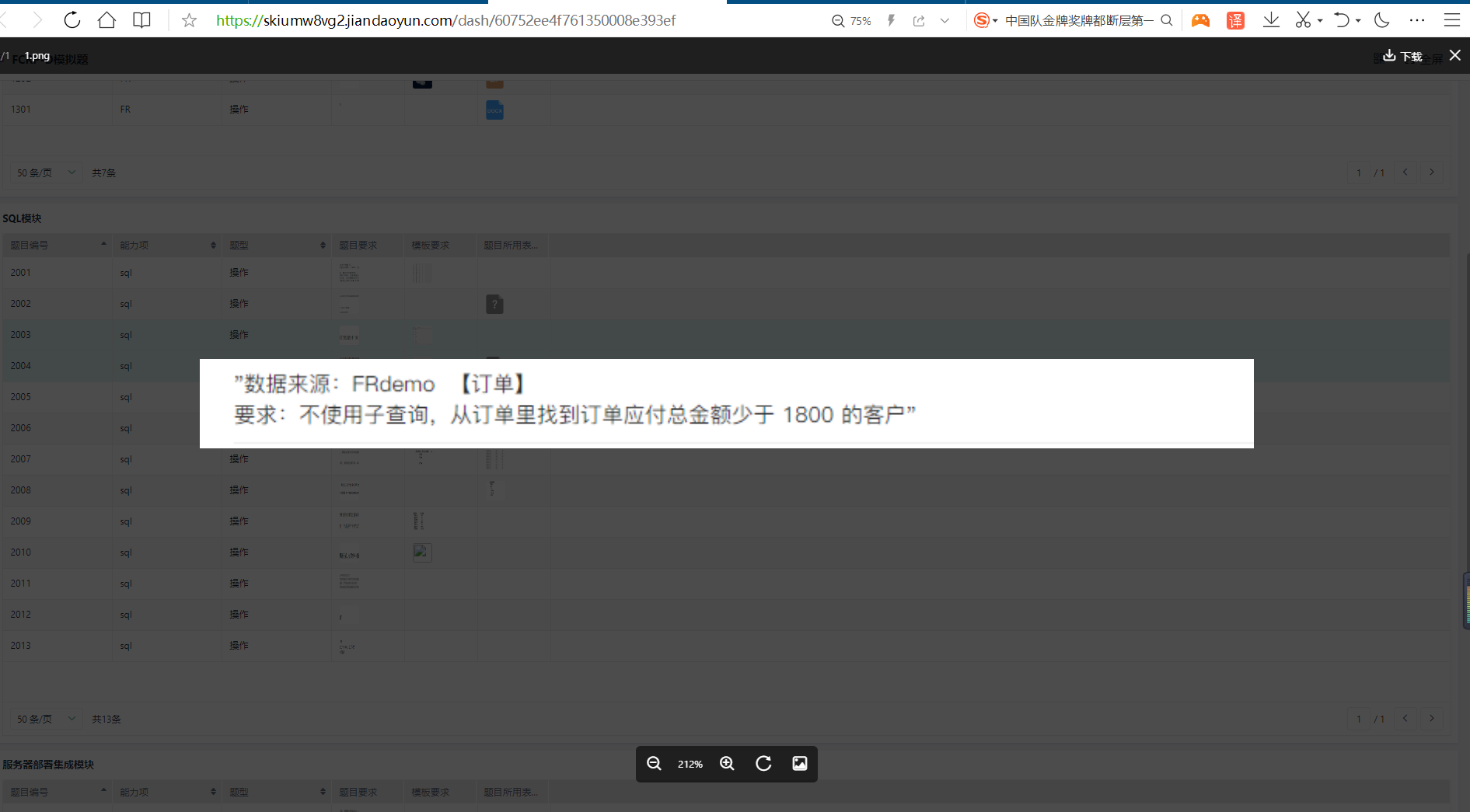
Task: Click page number field below SQL table
Action: pyautogui.click(x=1359, y=719)
